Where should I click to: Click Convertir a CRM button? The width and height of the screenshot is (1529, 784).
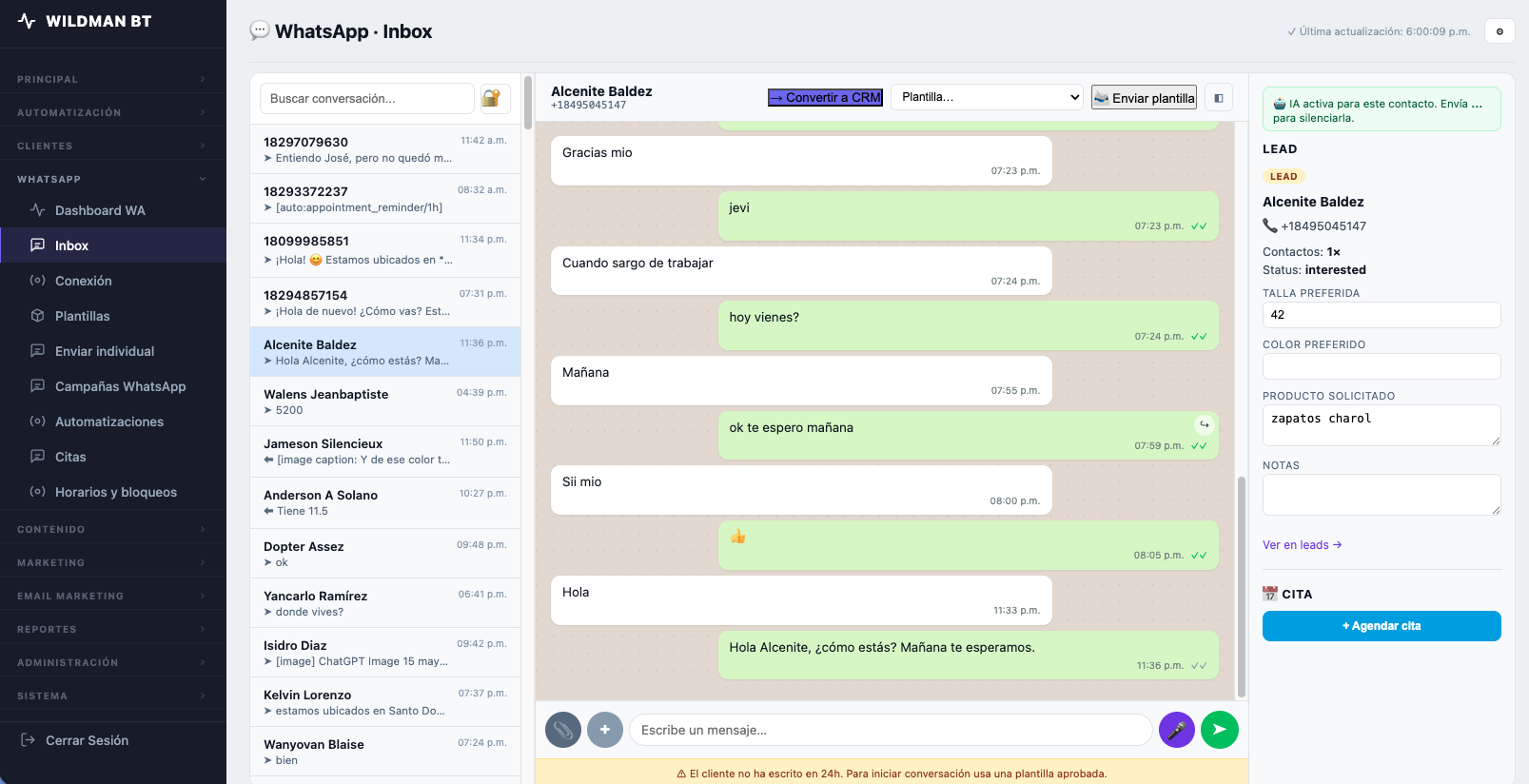click(x=826, y=97)
